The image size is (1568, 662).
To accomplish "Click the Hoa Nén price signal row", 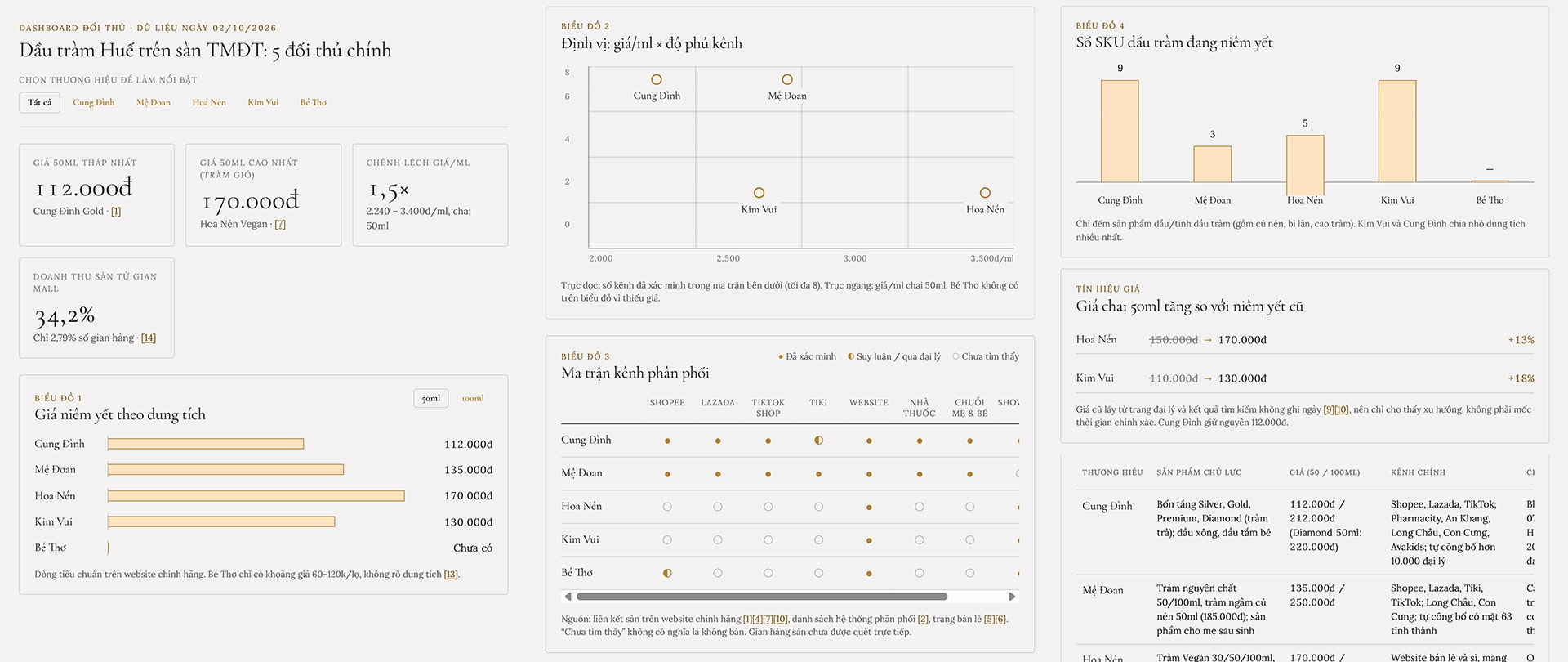I will [1305, 340].
